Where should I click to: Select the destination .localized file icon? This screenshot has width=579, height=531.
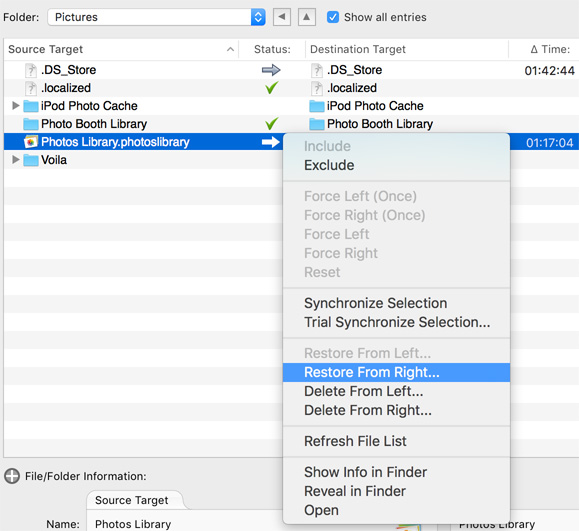coord(316,88)
